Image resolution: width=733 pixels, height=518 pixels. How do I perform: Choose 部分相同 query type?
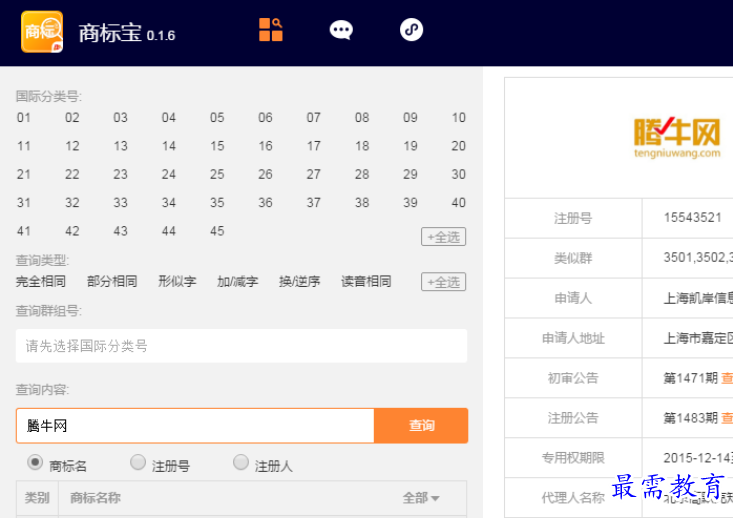pyautogui.click(x=112, y=281)
